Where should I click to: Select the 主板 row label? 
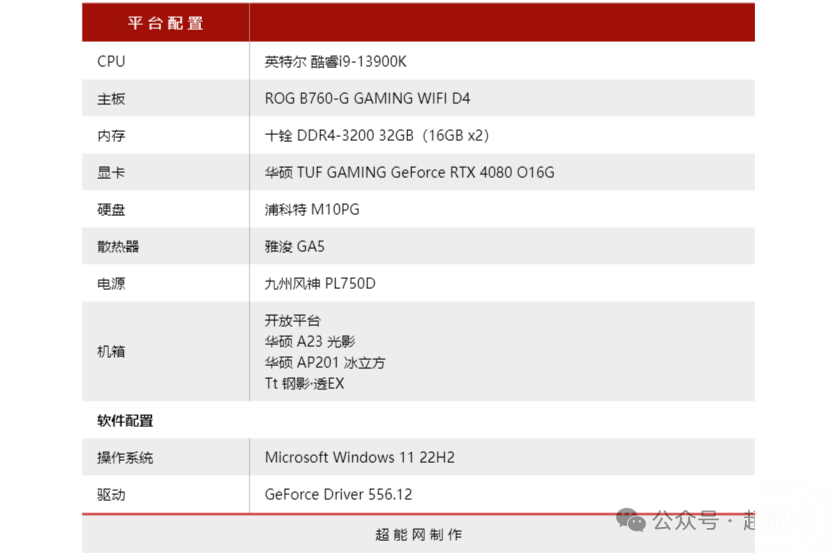[x=111, y=99]
